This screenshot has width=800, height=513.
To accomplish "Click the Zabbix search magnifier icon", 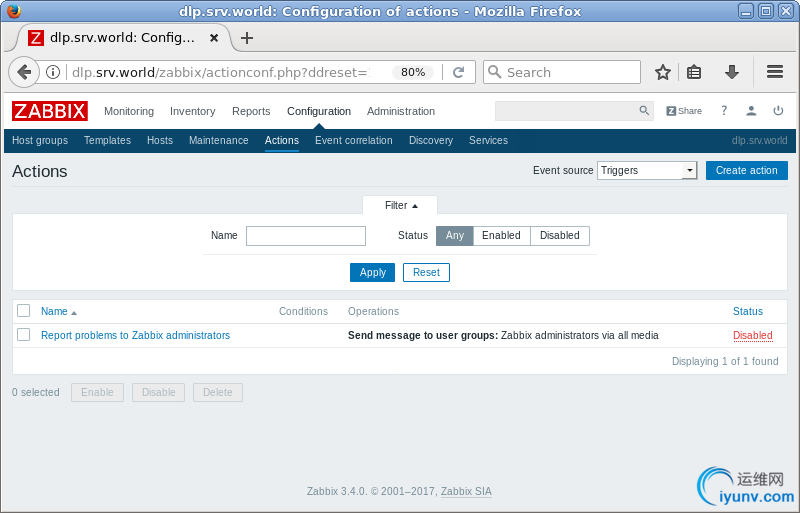I will pos(644,110).
